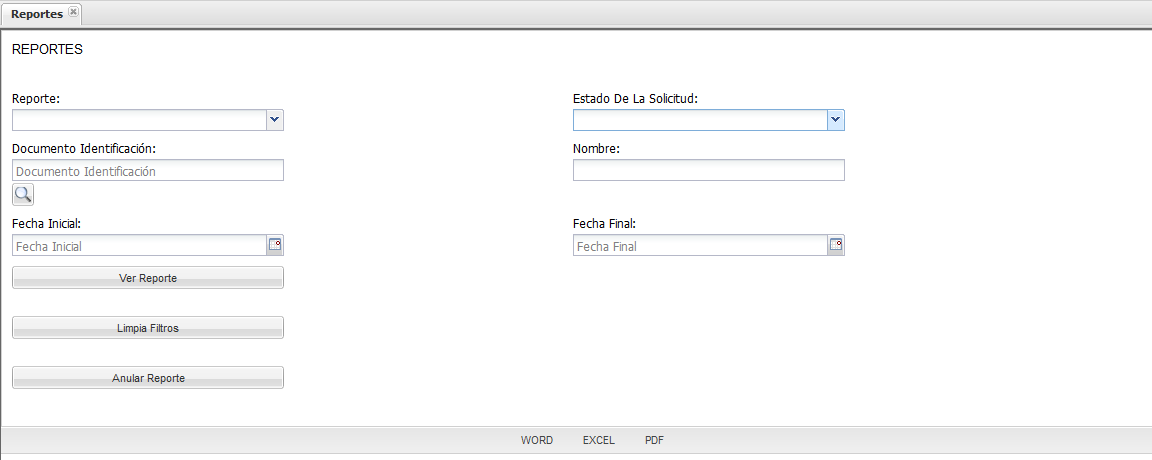Click the magnifying glass search icon
Viewport: 1152px width, 460px height.
(x=23, y=194)
